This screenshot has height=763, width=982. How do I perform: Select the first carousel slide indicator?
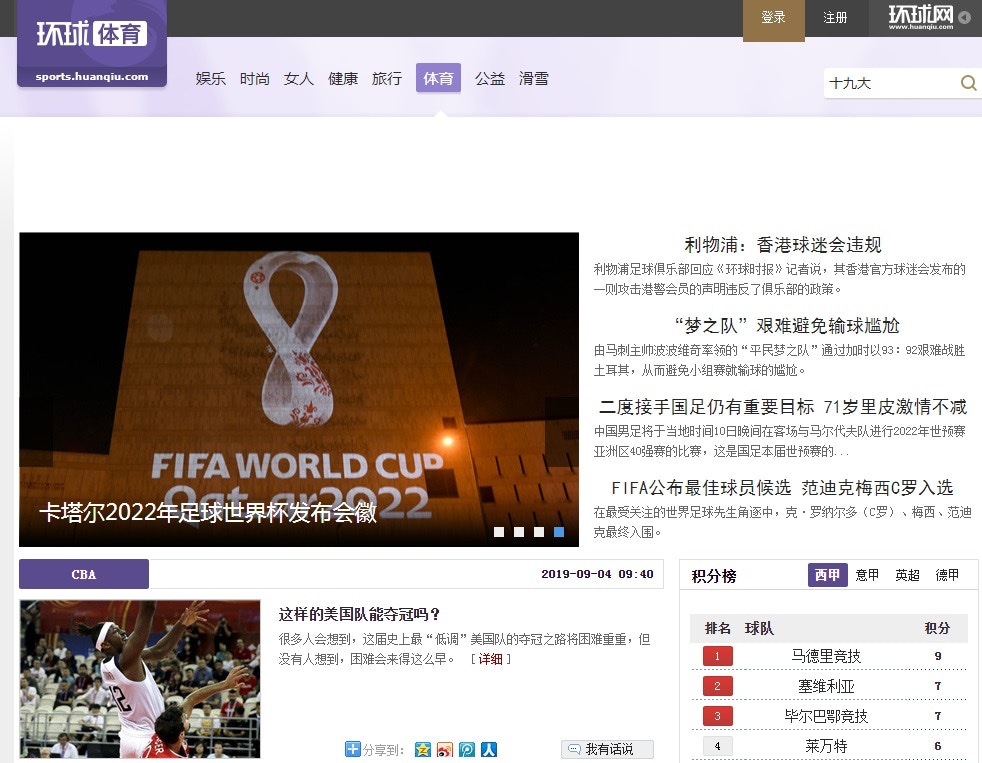click(x=499, y=532)
